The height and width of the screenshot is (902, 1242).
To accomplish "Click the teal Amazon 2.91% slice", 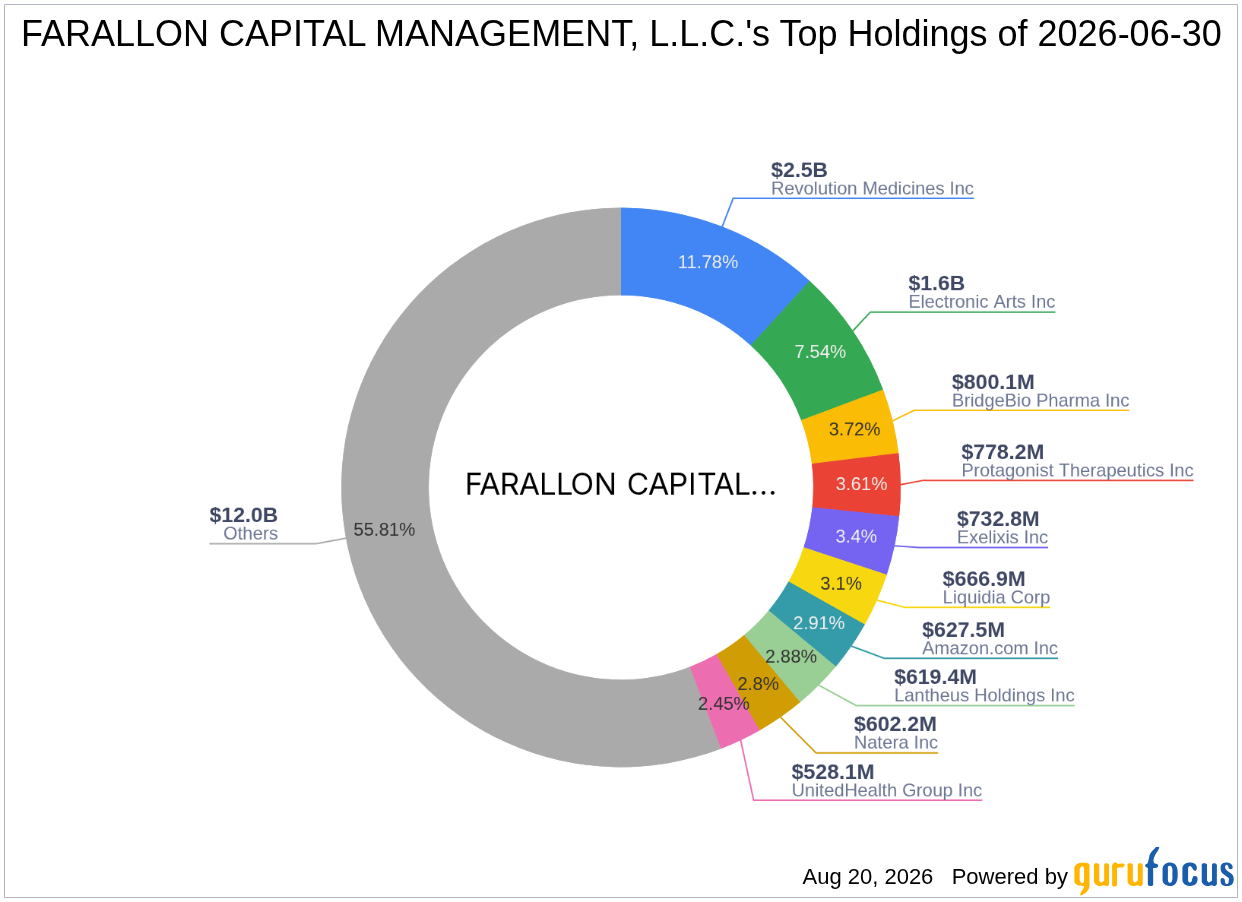I will tap(820, 623).
